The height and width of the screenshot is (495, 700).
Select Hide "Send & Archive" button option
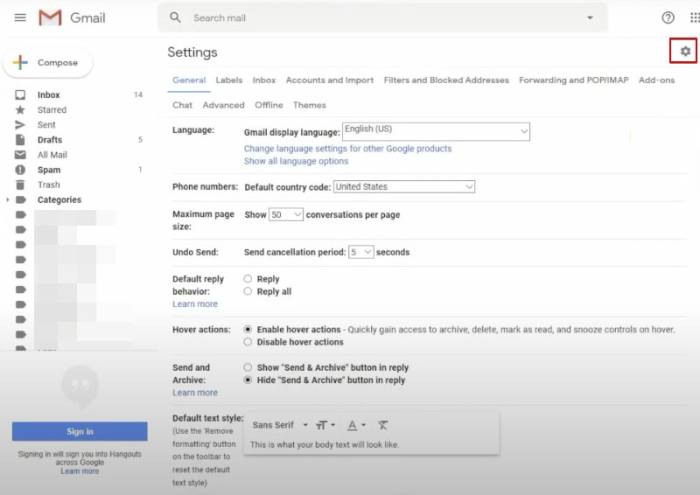(x=248, y=380)
